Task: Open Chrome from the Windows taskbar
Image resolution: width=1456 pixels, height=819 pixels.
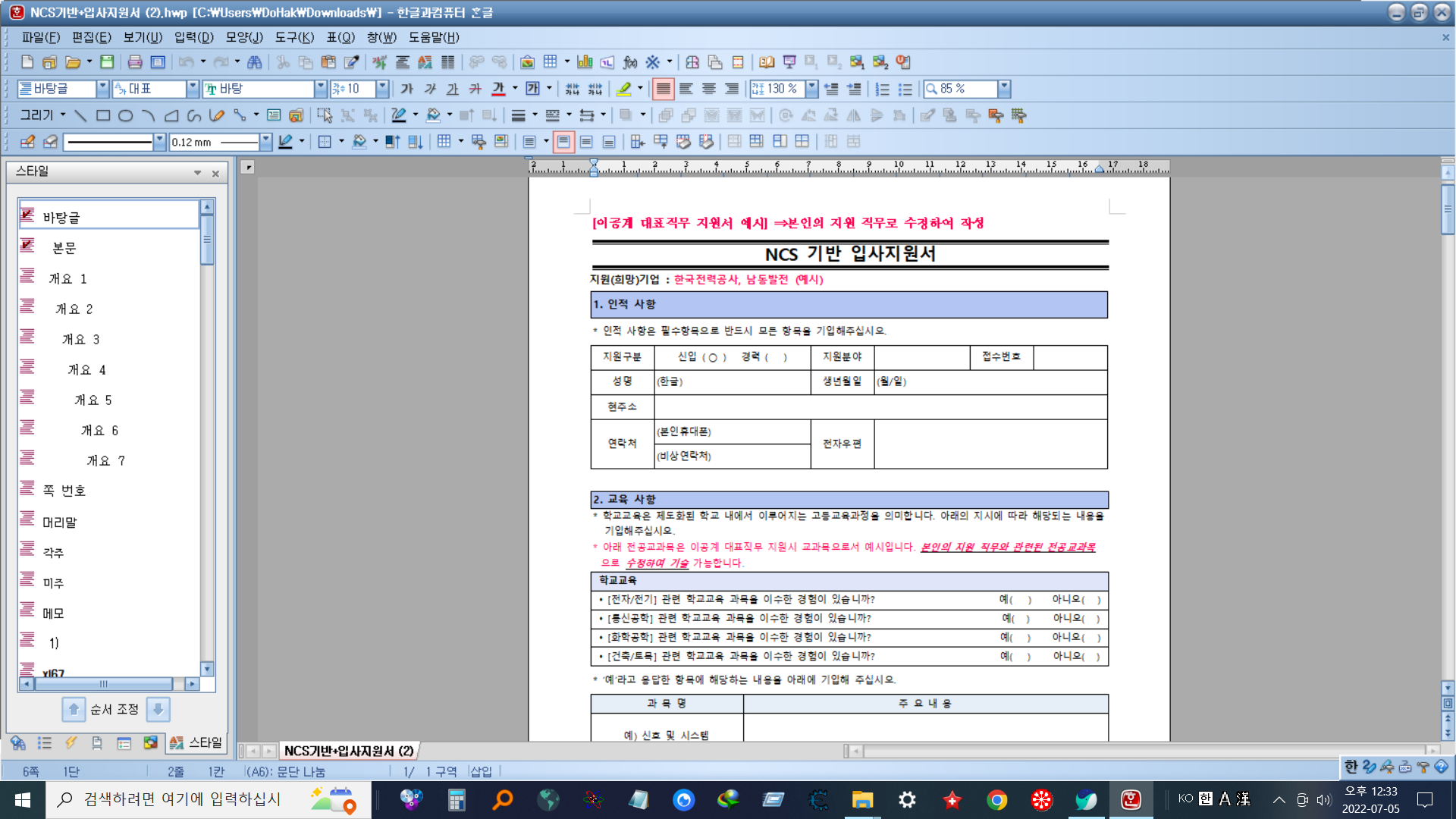Action: (996, 799)
